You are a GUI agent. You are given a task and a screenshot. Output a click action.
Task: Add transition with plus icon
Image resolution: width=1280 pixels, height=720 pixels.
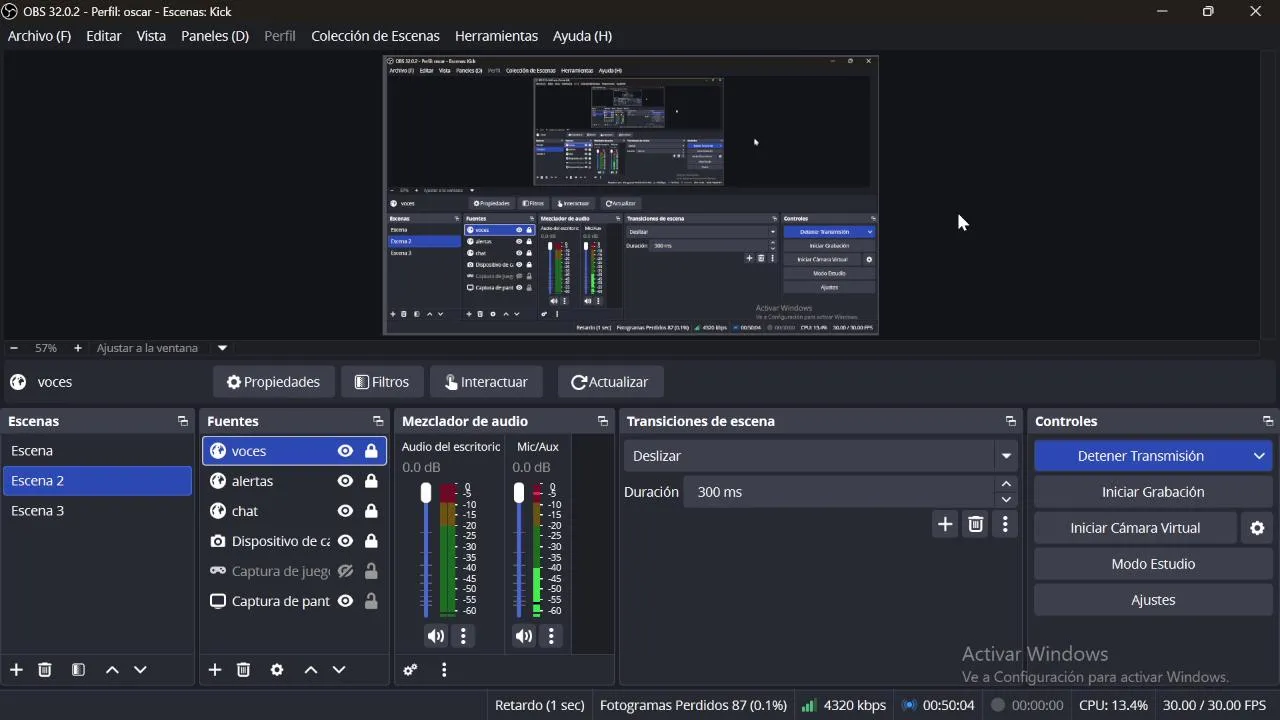coord(945,524)
